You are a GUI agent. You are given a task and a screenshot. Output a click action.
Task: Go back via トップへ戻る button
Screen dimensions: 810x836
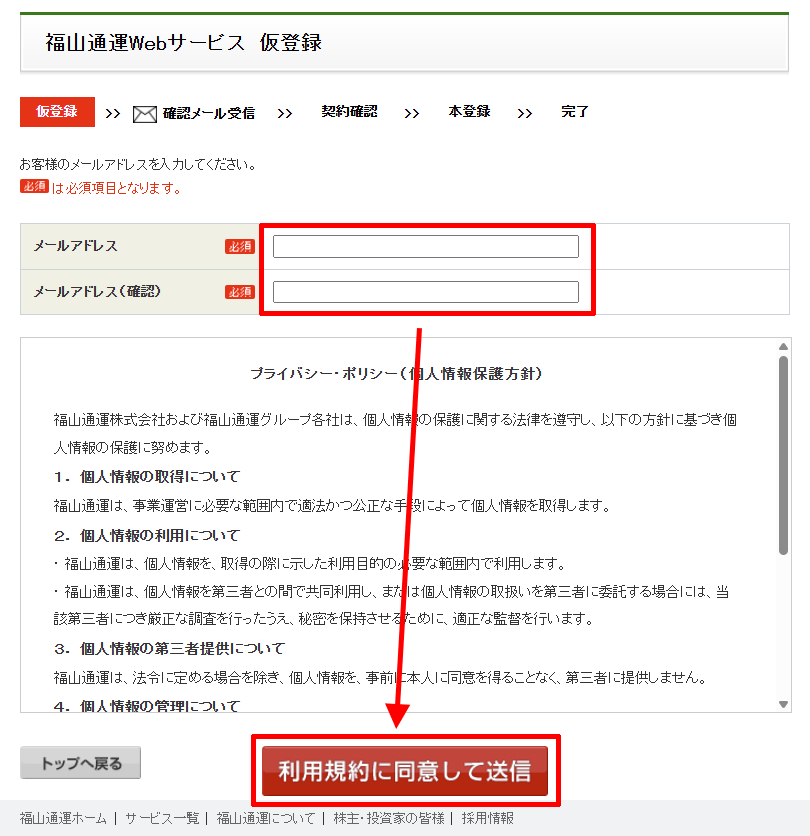81,762
